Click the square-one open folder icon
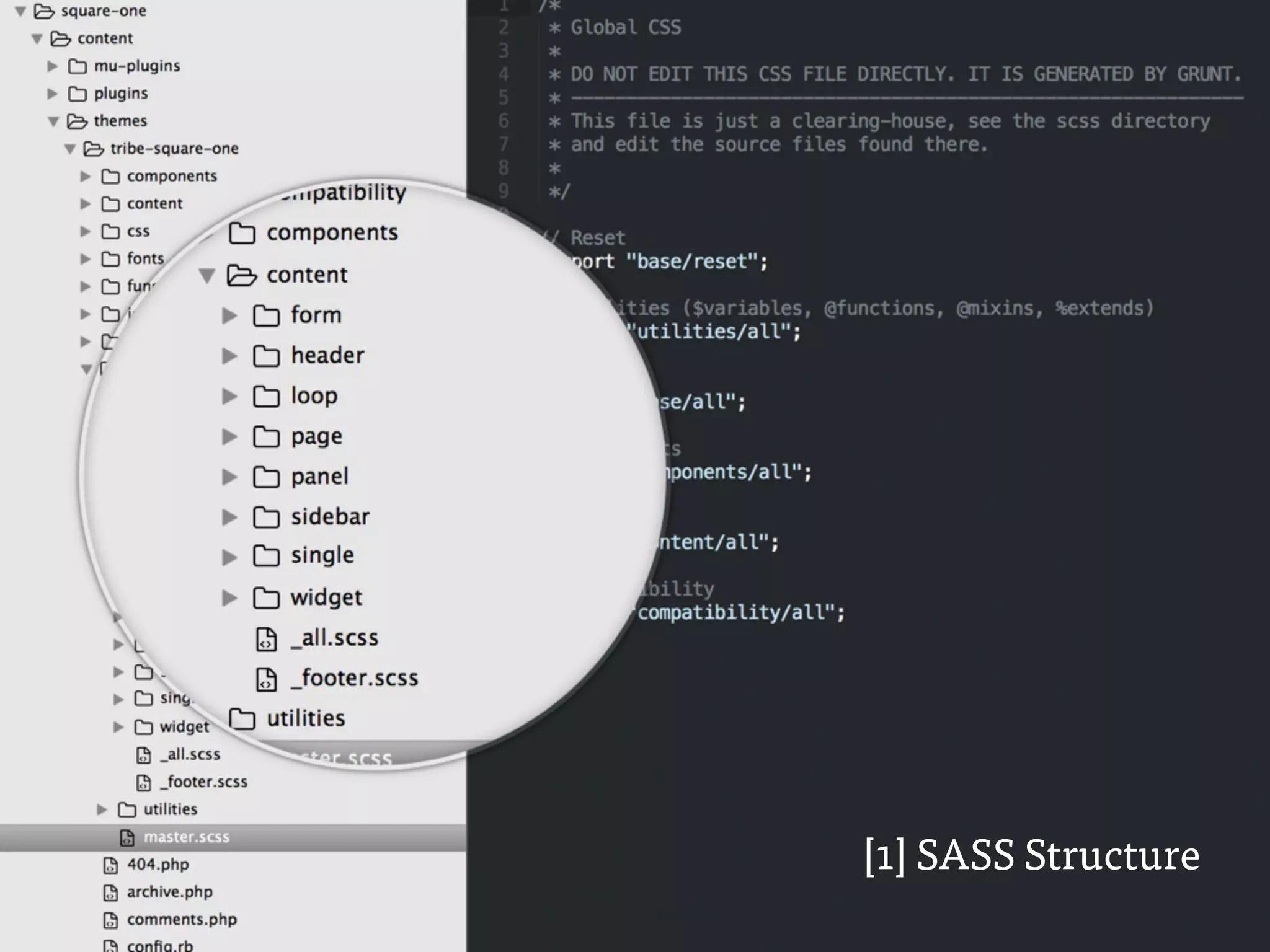Image resolution: width=1270 pixels, height=952 pixels. [x=43, y=11]
